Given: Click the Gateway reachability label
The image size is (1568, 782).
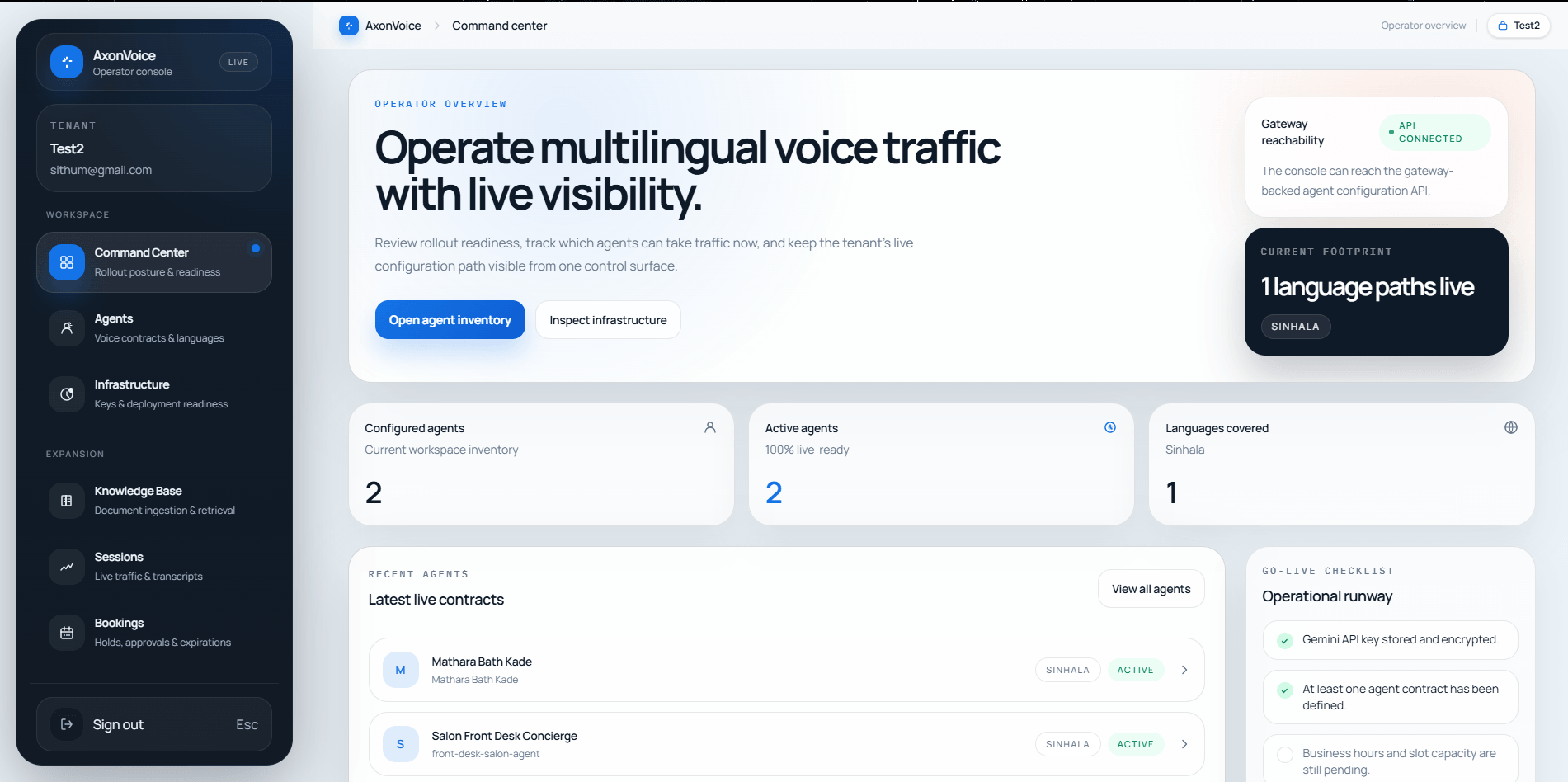Looking at the screenshot, I should pyautogui.click(x=1293, y=132).
